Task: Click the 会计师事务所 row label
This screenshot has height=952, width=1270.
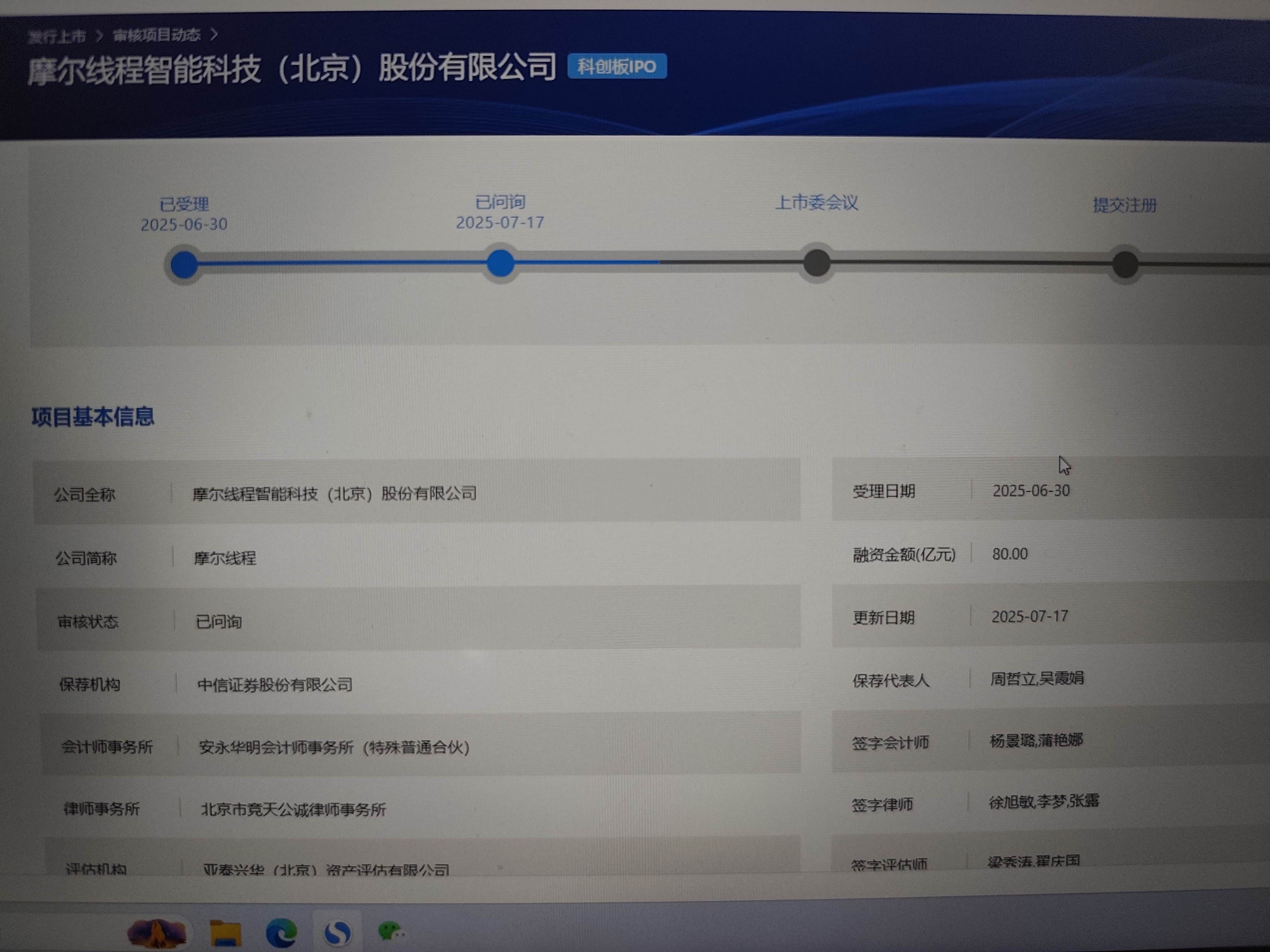Action: pos(107,747)
